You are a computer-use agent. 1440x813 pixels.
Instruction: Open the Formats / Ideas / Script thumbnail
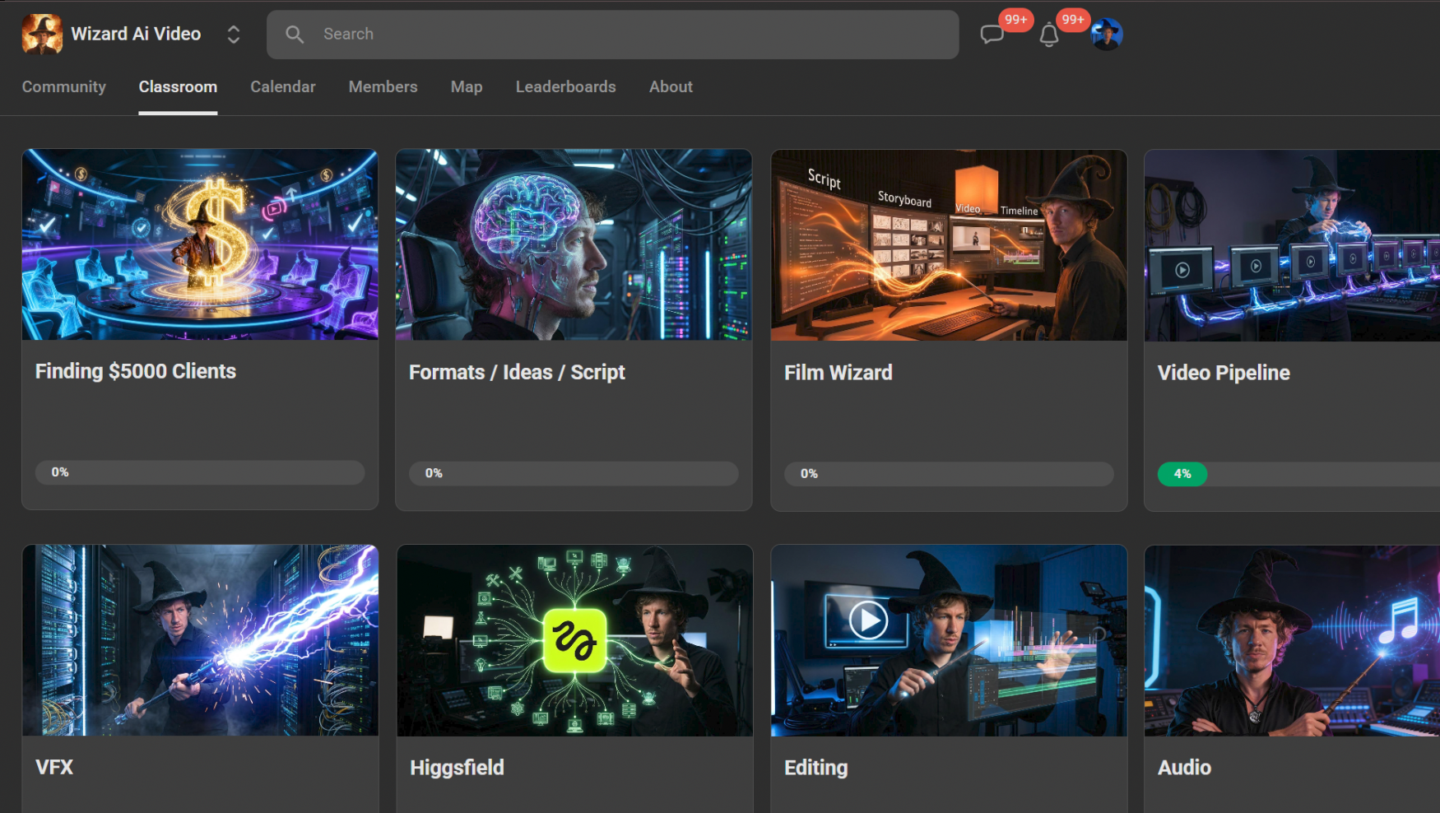(574, 245)
